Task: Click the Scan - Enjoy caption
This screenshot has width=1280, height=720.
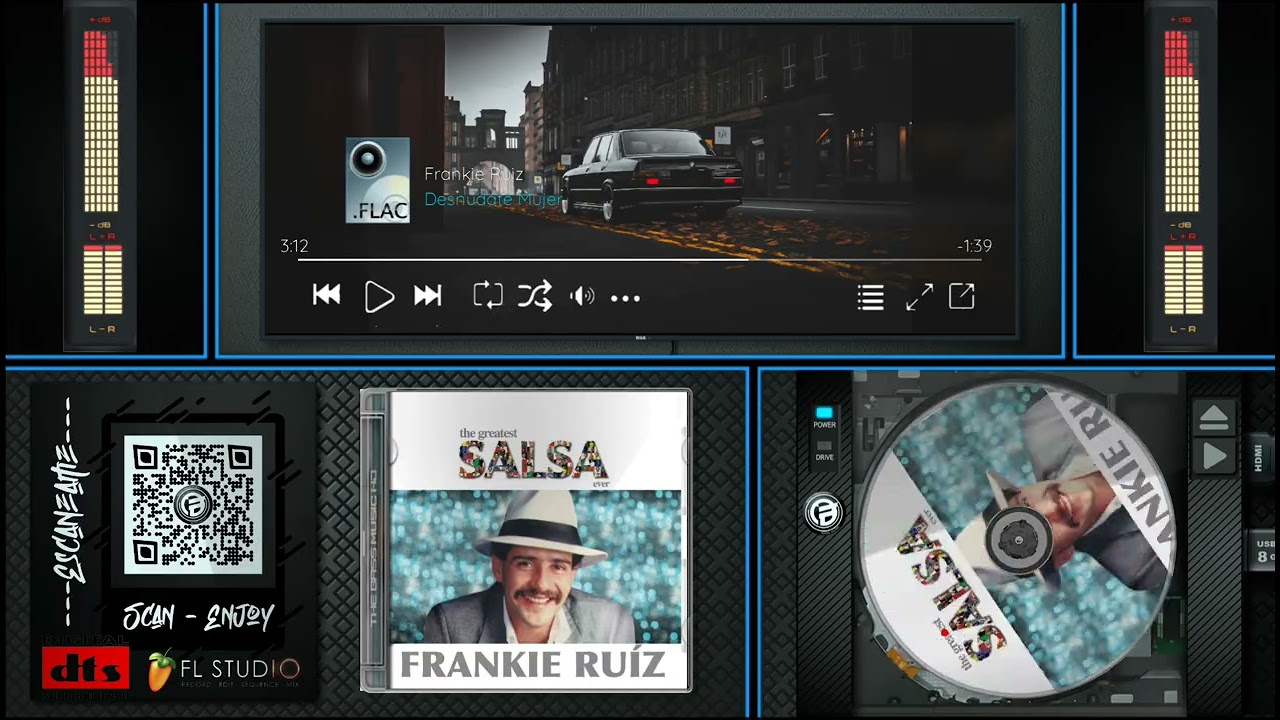Action: coord(198,617)
